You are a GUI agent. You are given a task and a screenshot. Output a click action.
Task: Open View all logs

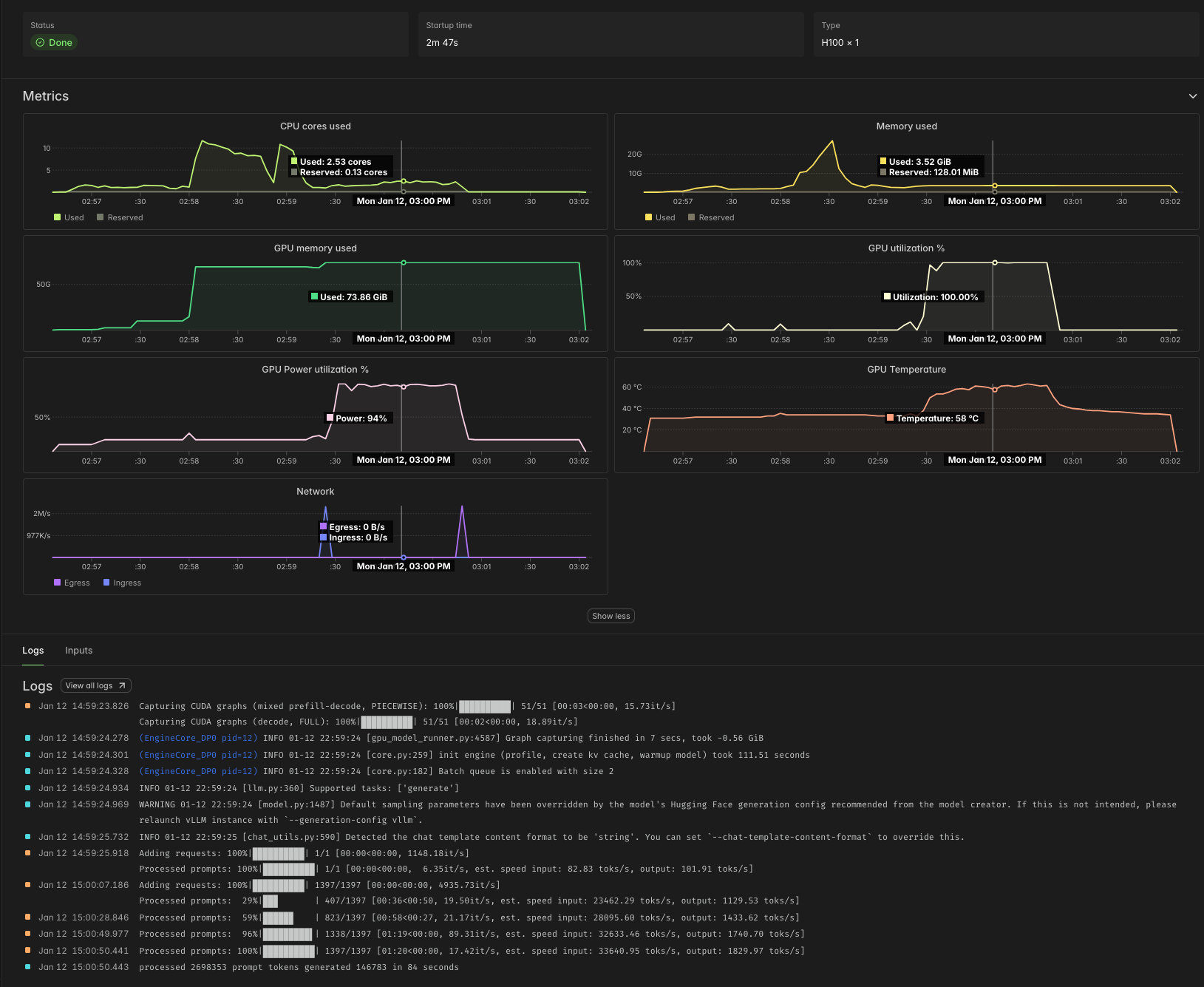[95, 685]
